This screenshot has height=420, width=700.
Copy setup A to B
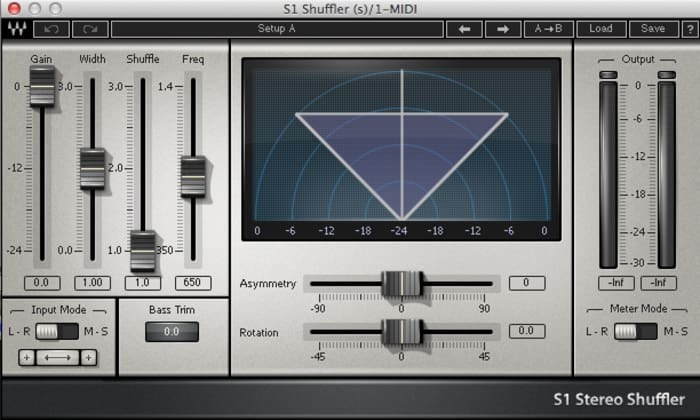point(549,29)
